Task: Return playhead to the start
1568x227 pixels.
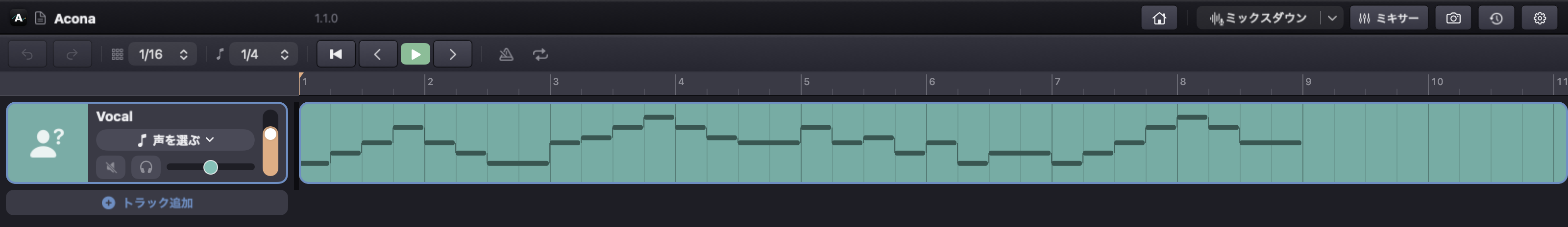Action: (336, 55)
